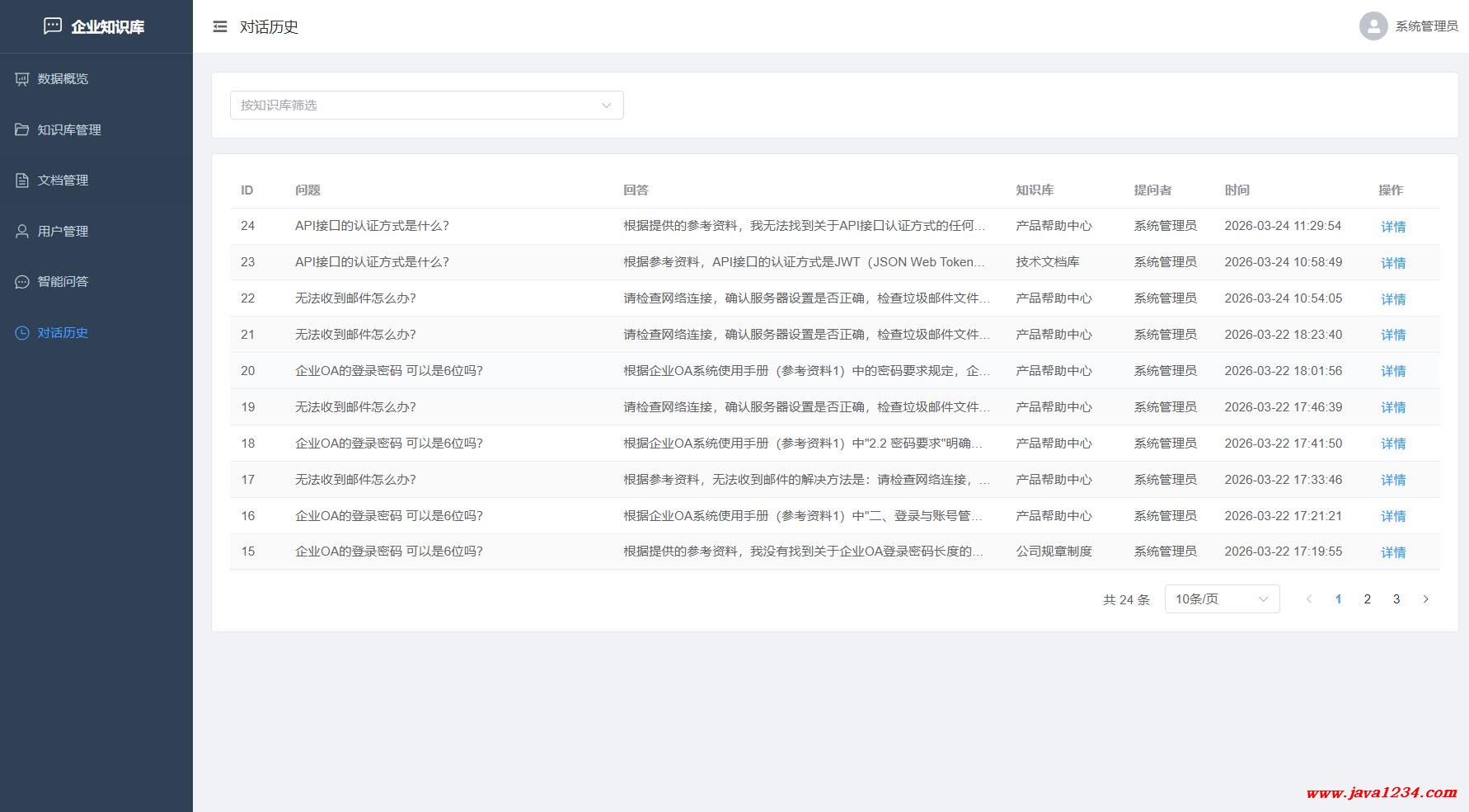This screenshot has height=812, width=1469.
Task: View 详情 for conversation ID 23
Action: coord(1392,263)
